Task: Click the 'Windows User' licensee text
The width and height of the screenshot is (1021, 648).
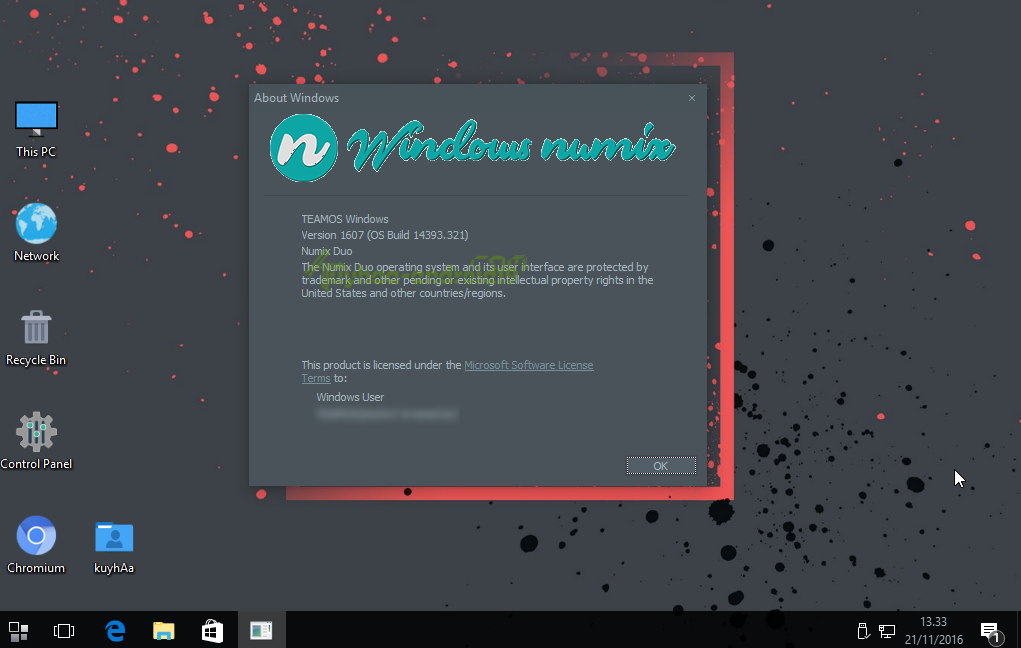Action: (350, 397)
